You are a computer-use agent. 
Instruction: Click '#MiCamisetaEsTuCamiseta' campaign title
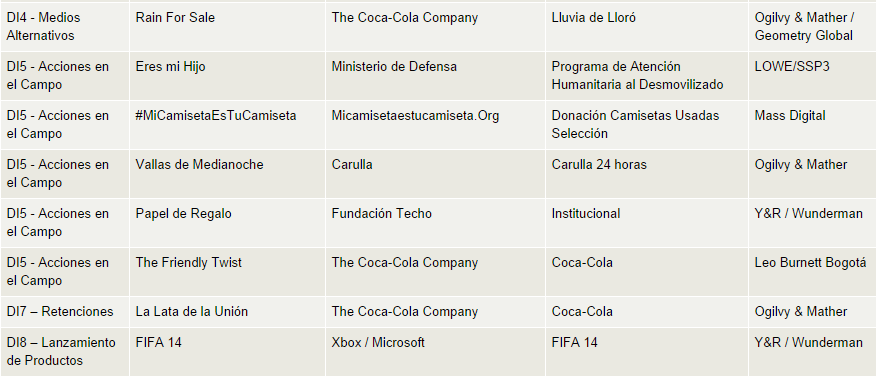[216, 116]
